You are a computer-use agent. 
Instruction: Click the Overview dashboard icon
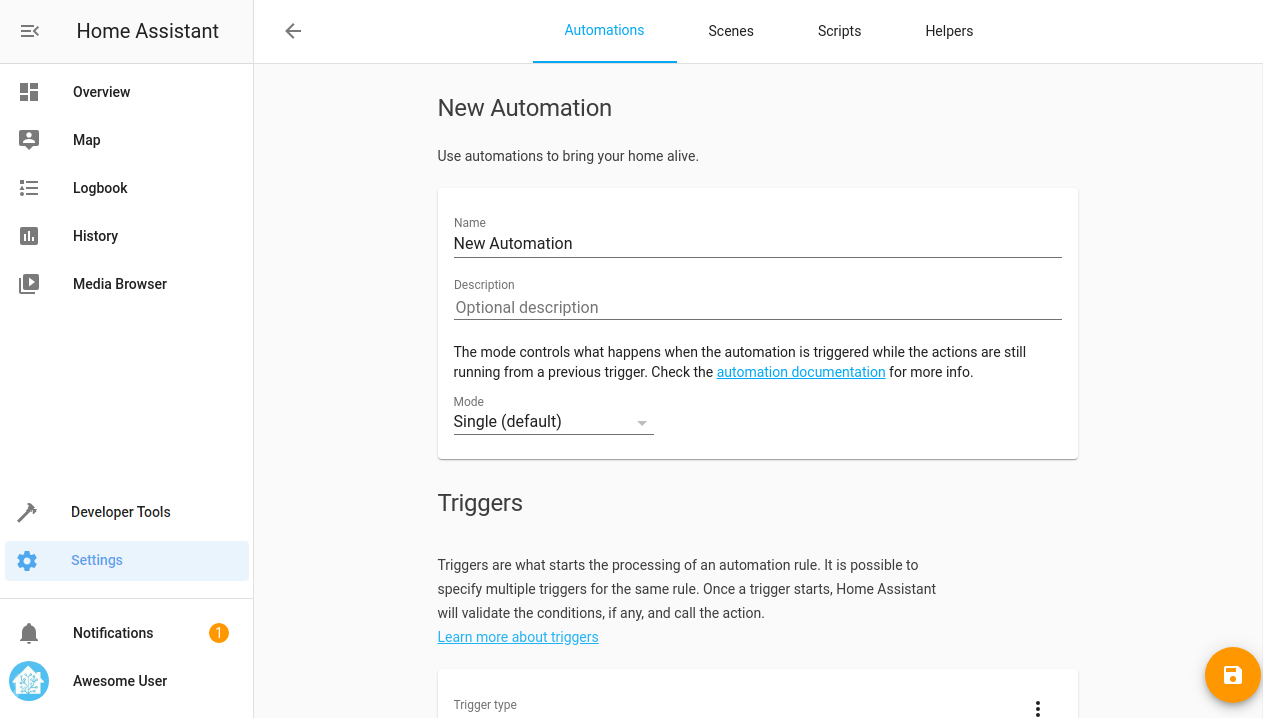29,92
